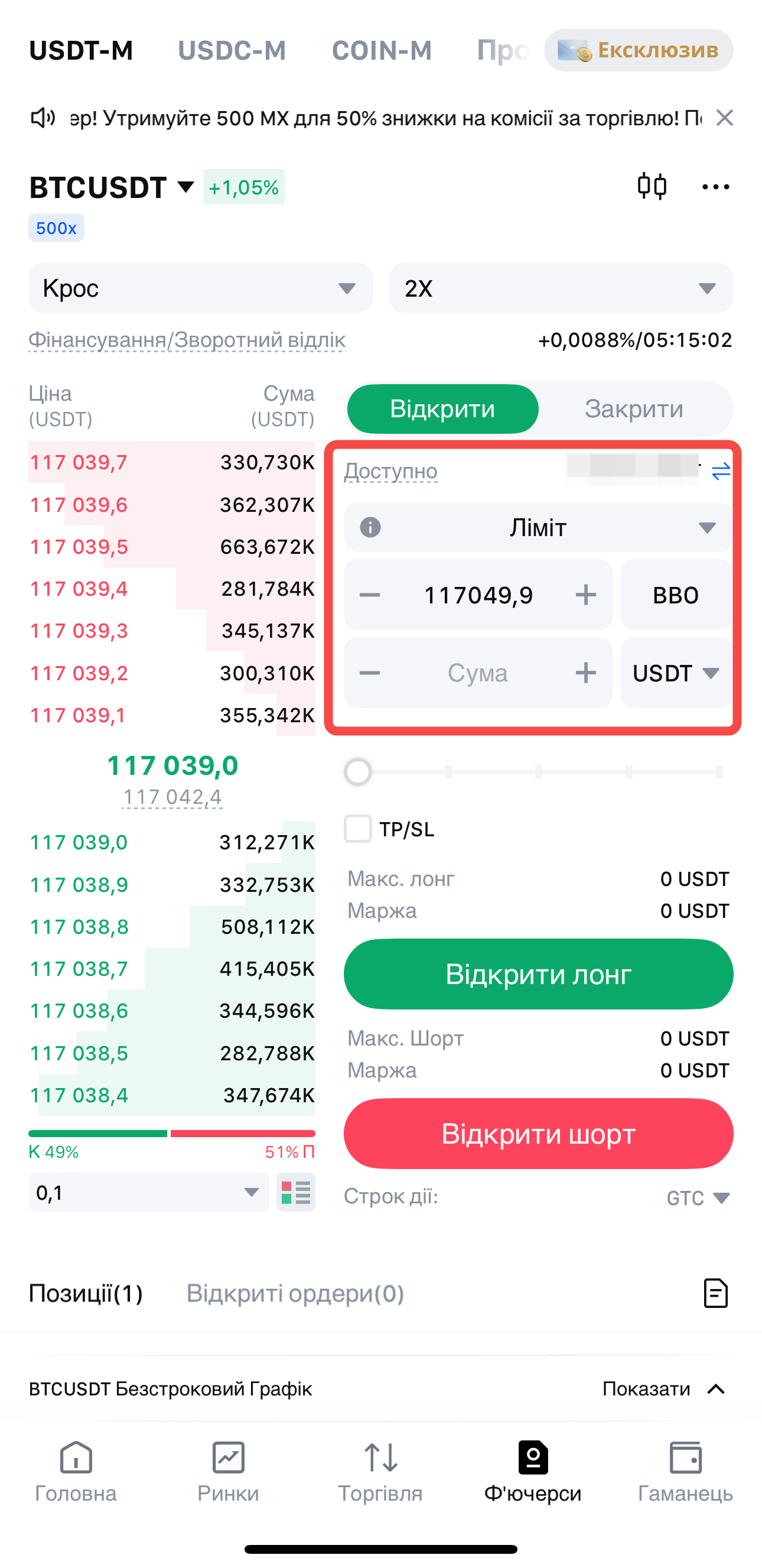Image resolution: width=762 pixels, height=1568 pixels.
Task: Expand the Крос margin mode dropdown
Action: pos(200,288)
